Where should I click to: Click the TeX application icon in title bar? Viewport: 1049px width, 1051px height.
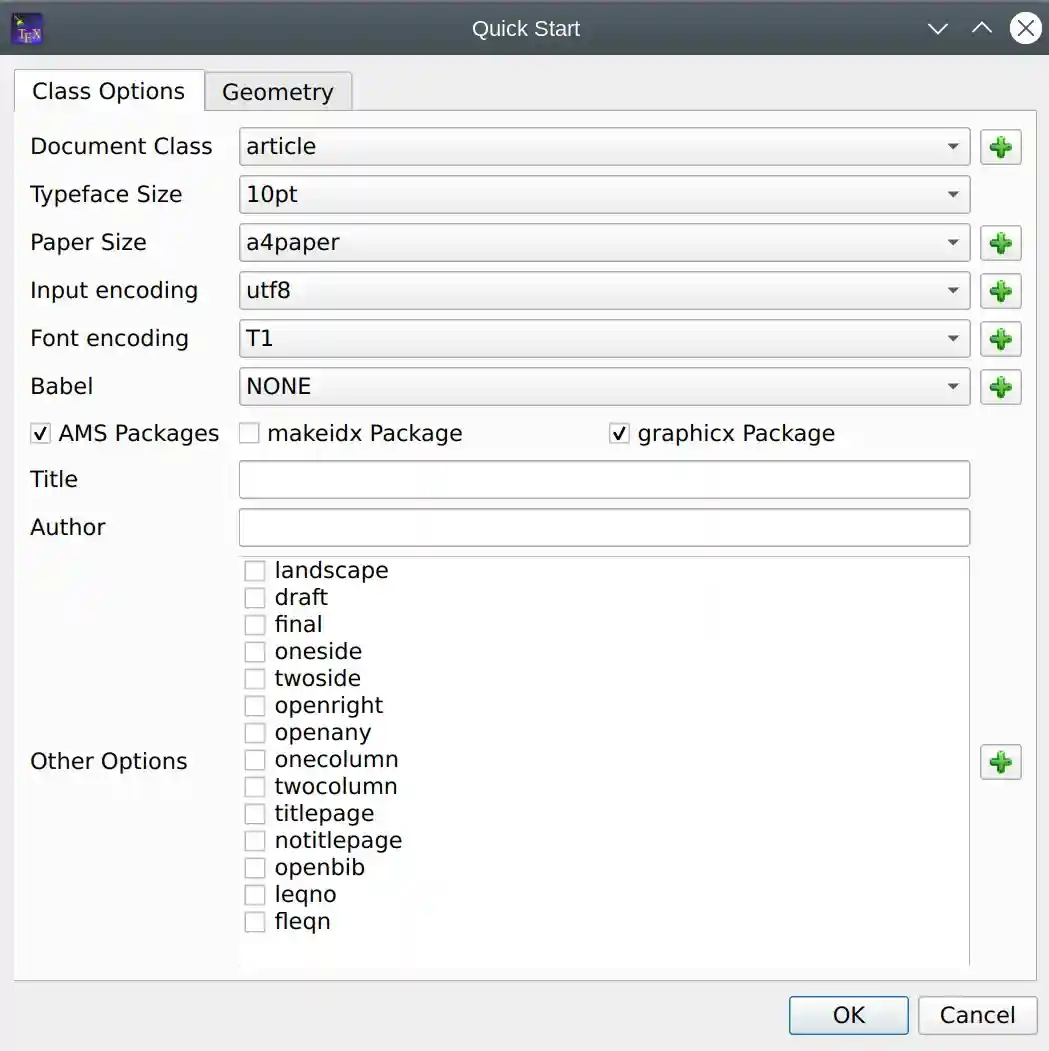click(x=26, y=29)
